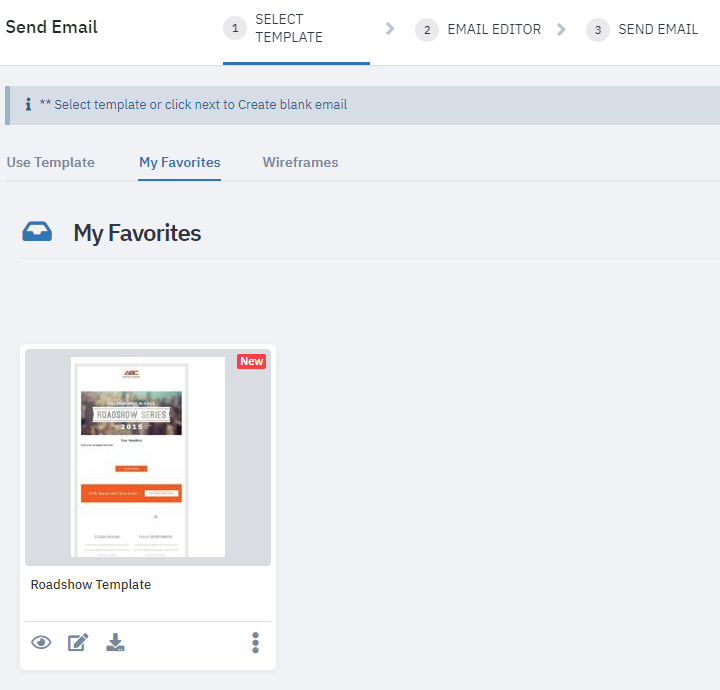Viewport: 720px width, 690px height.
Task: Select the Roadshow Template thumbnail
Action: (x=148, y=457)
